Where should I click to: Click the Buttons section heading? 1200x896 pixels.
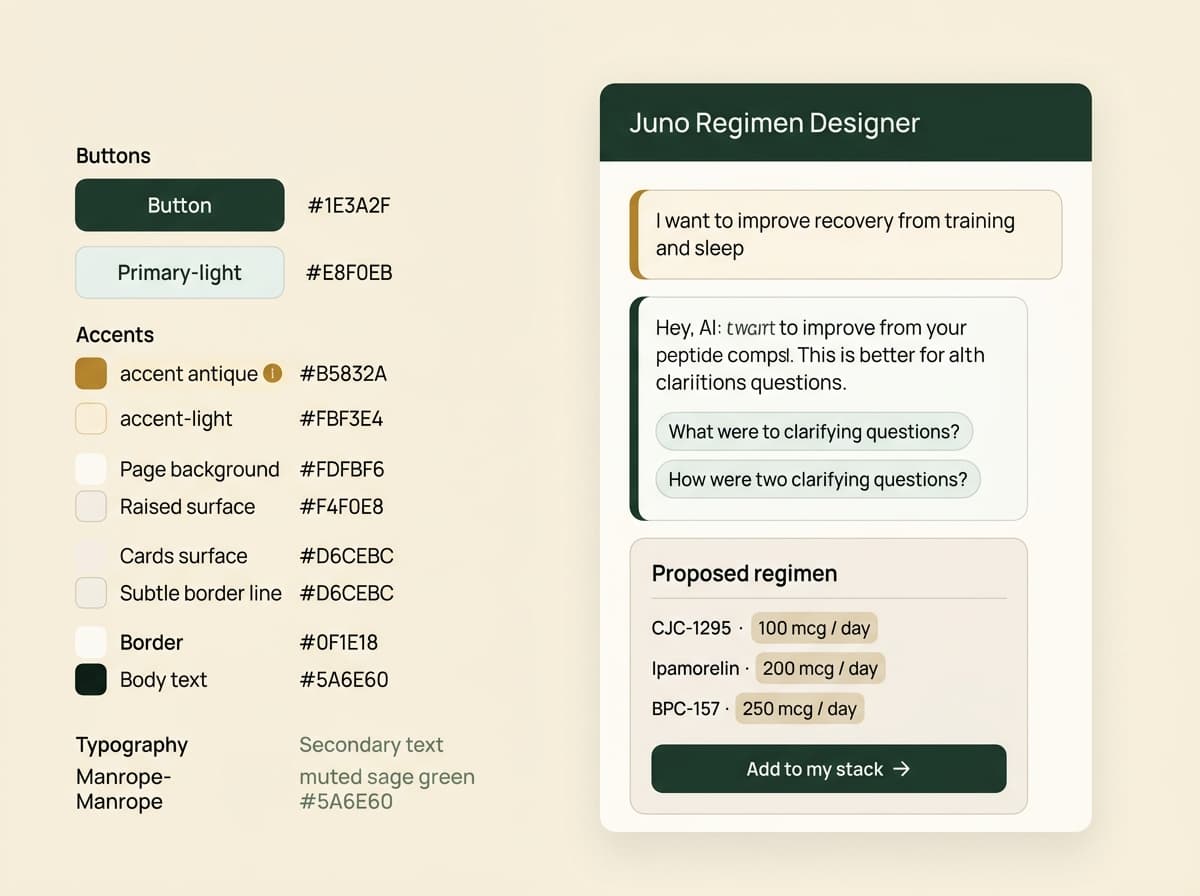pyautogui.click(x=113, y=156)
